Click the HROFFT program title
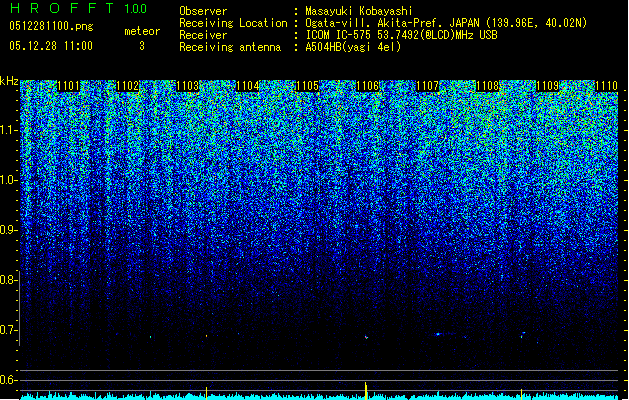This screenshot has width=629, height=400. tap(62, 8)
